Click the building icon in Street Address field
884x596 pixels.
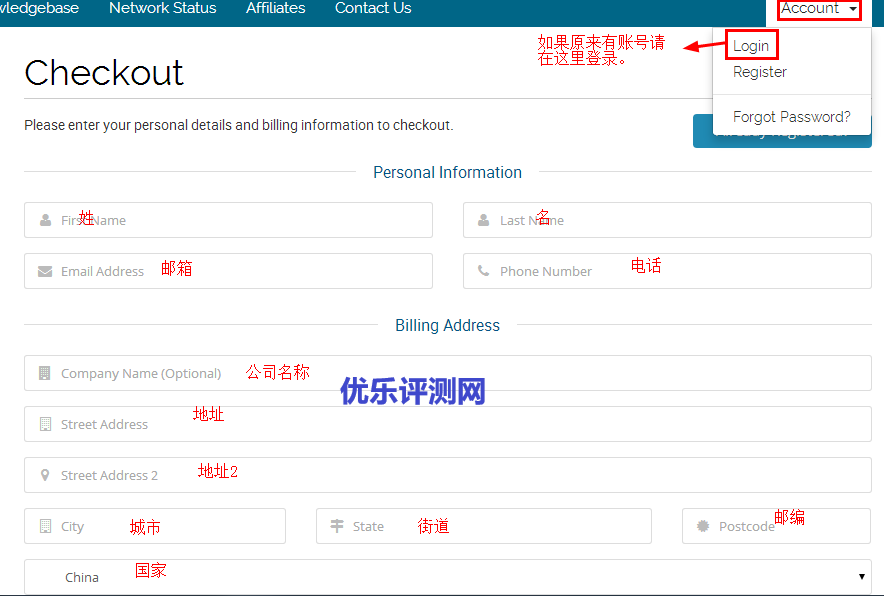46,424
